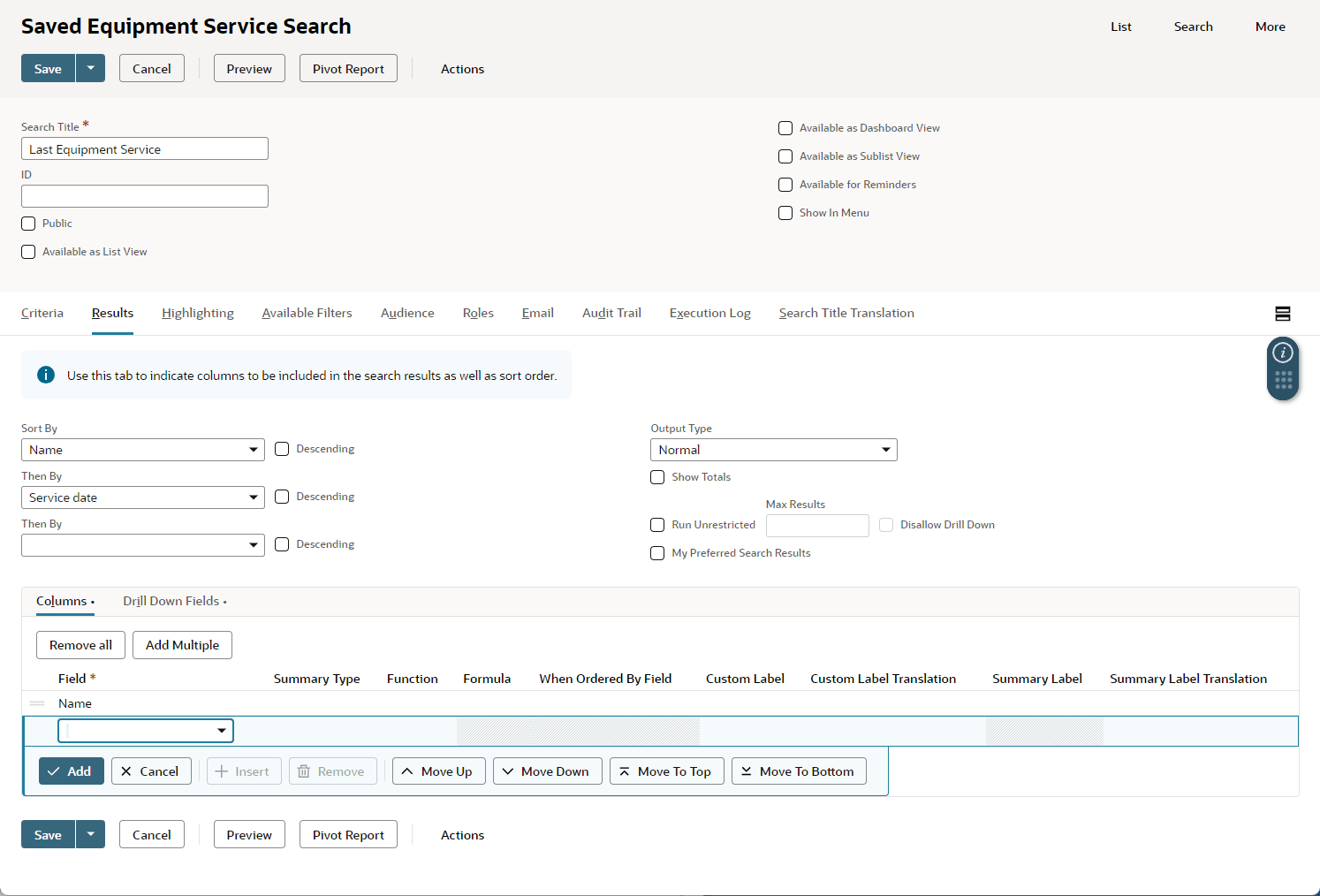Click the bottom Pivot Report button

(348, 834)
